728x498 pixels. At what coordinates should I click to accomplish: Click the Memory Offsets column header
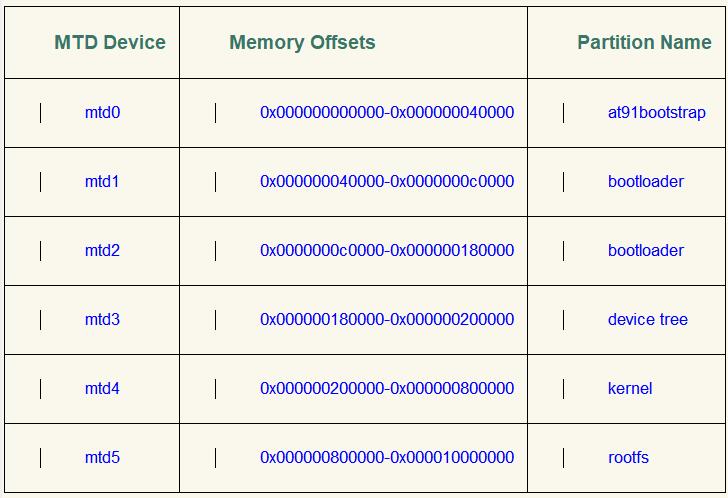(x=302, y=43)
